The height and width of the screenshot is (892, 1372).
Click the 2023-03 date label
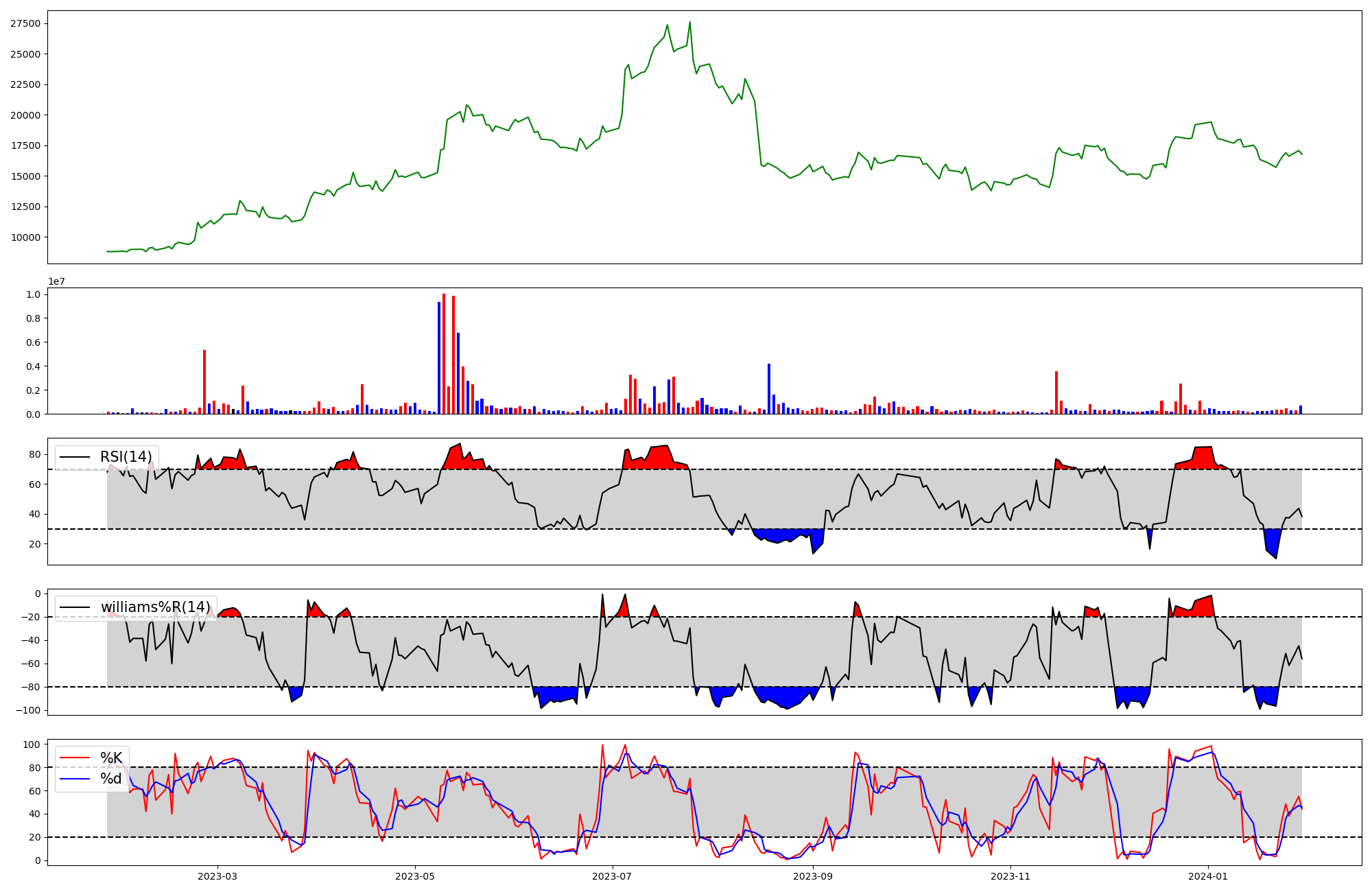pos(217,876)
